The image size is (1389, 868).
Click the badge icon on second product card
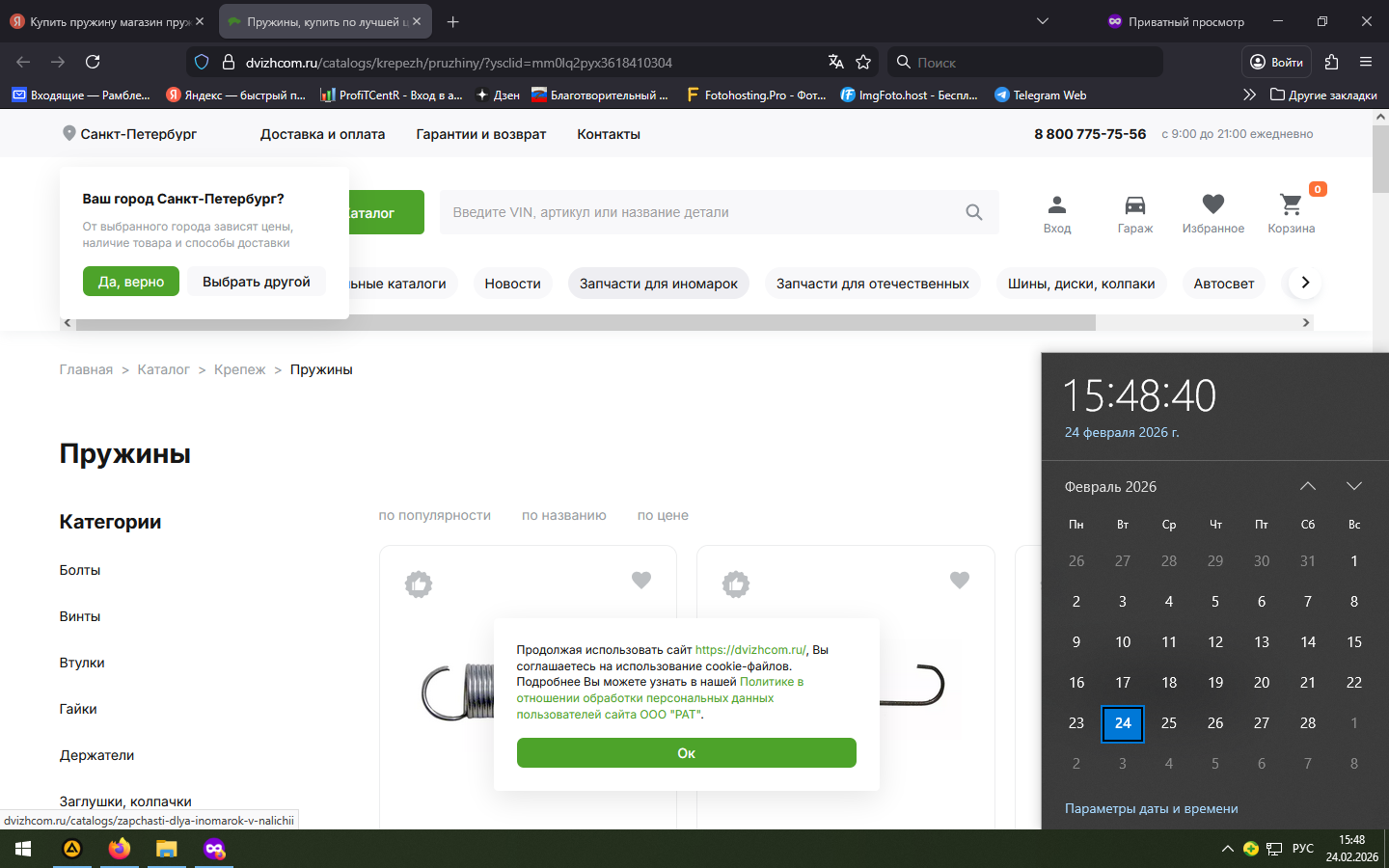tap(736, 584)
